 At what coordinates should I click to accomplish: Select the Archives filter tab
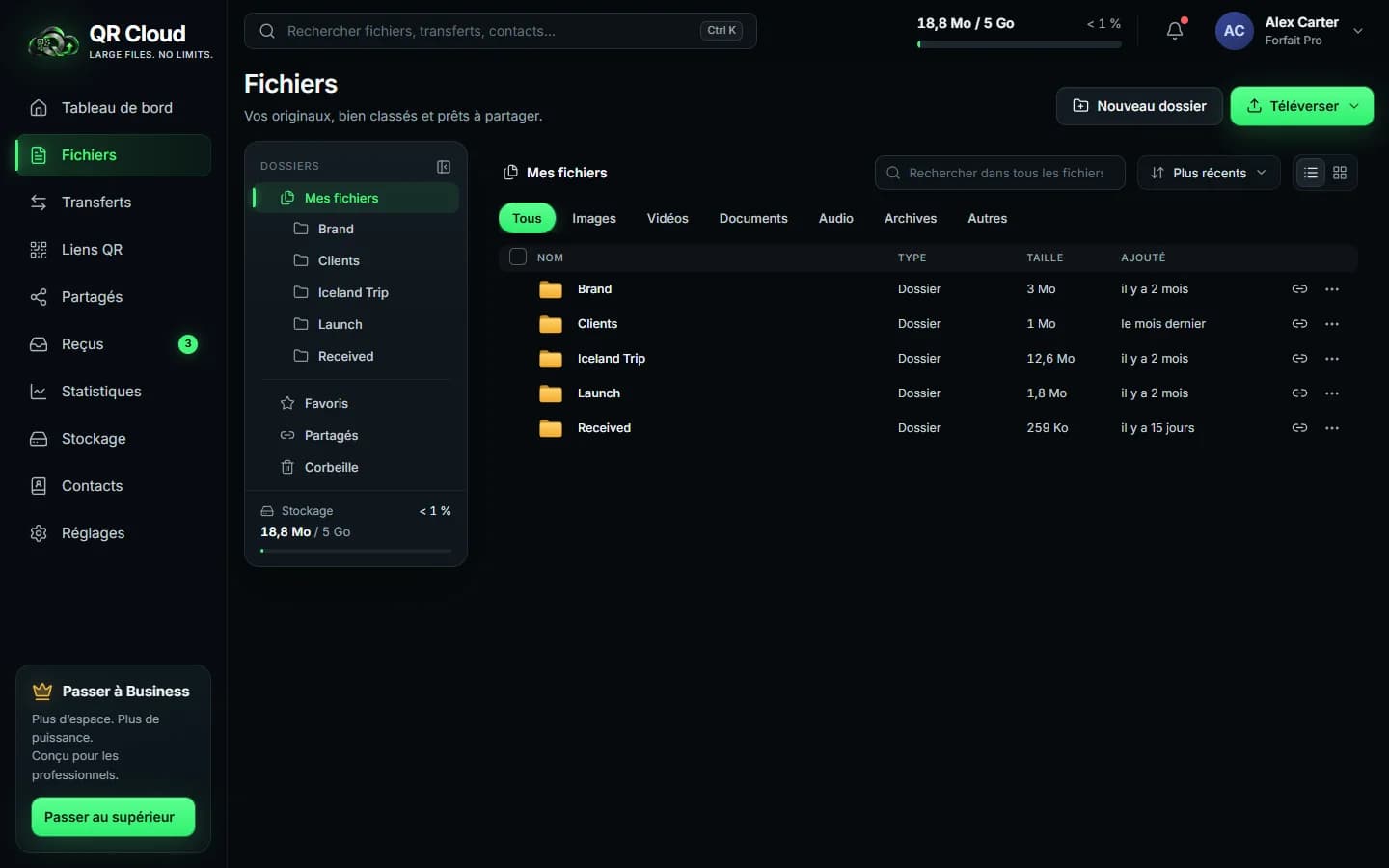click(x=911, y=219)
